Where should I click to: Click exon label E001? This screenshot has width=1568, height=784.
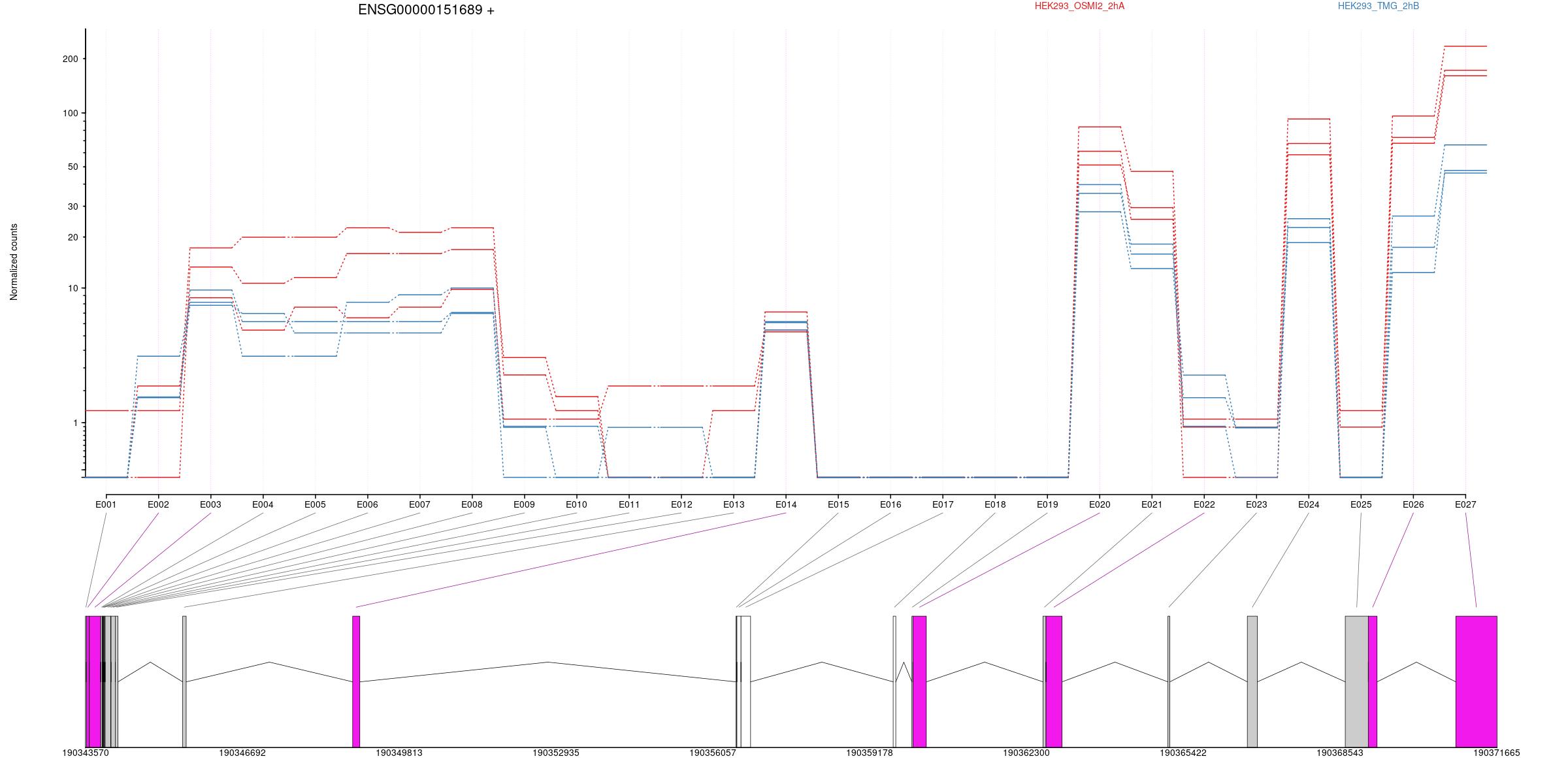click(106, 504)
